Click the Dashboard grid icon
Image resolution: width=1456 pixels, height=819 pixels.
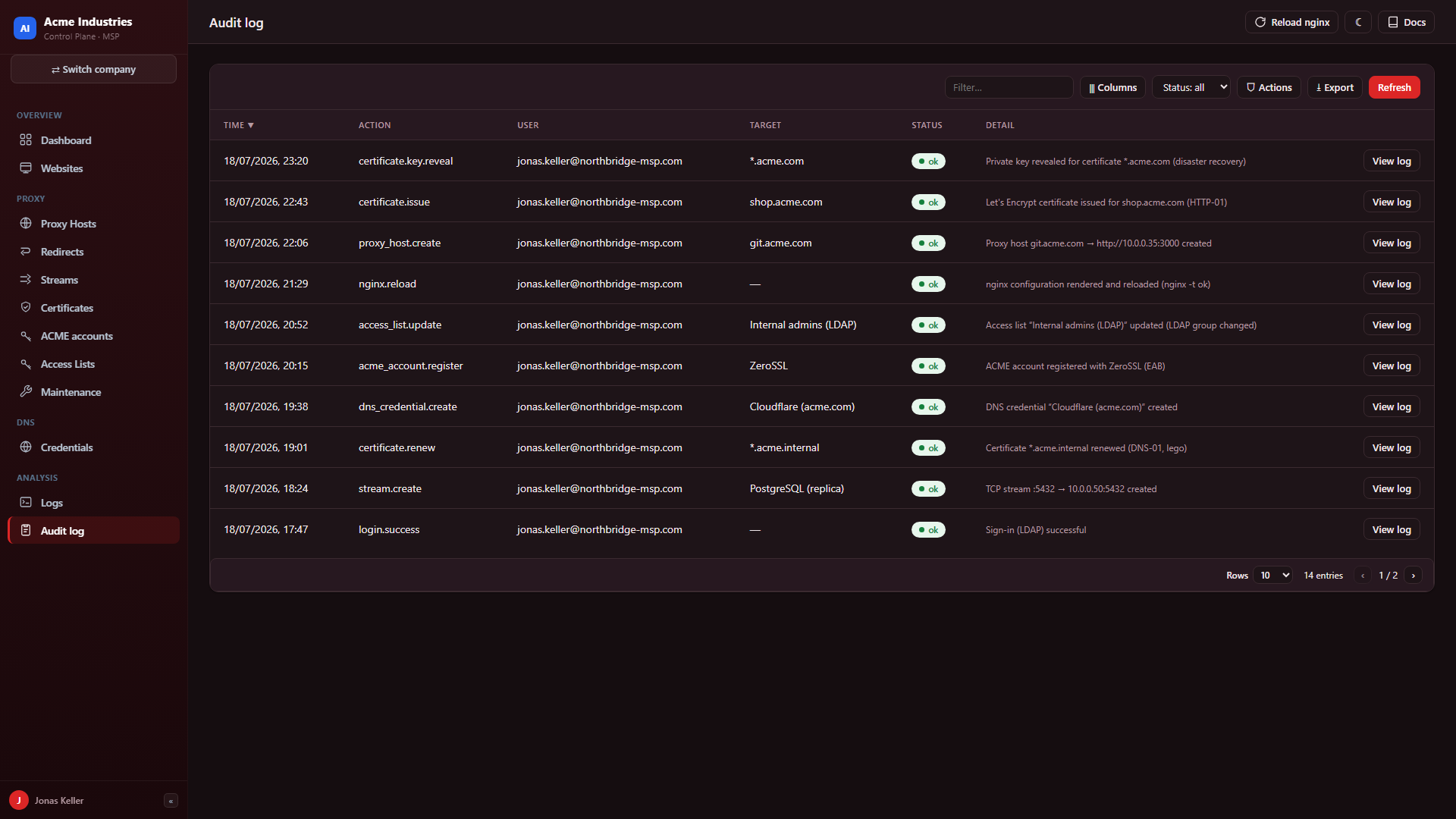(x=26, y=140)
